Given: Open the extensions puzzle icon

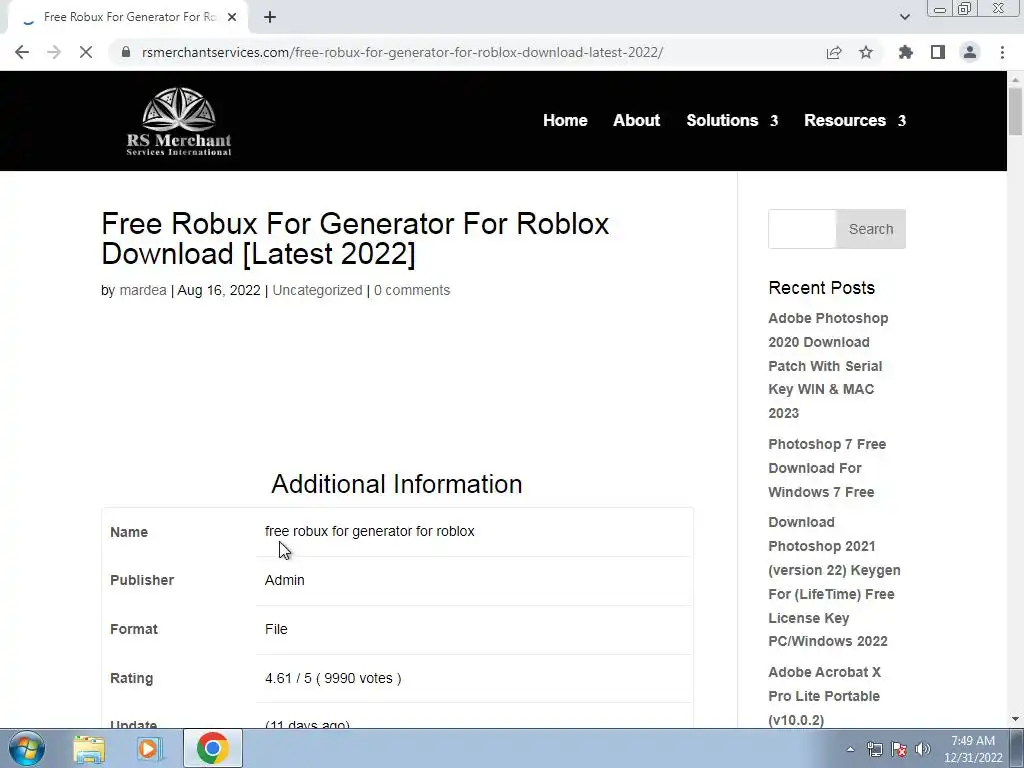Looking at the screenshot, I should click(x=906, y=52).
